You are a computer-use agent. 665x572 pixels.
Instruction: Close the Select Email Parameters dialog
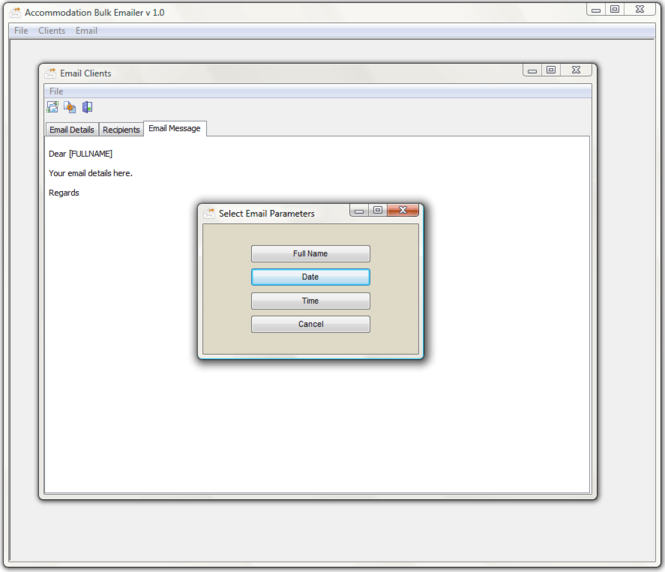[403, 210]
